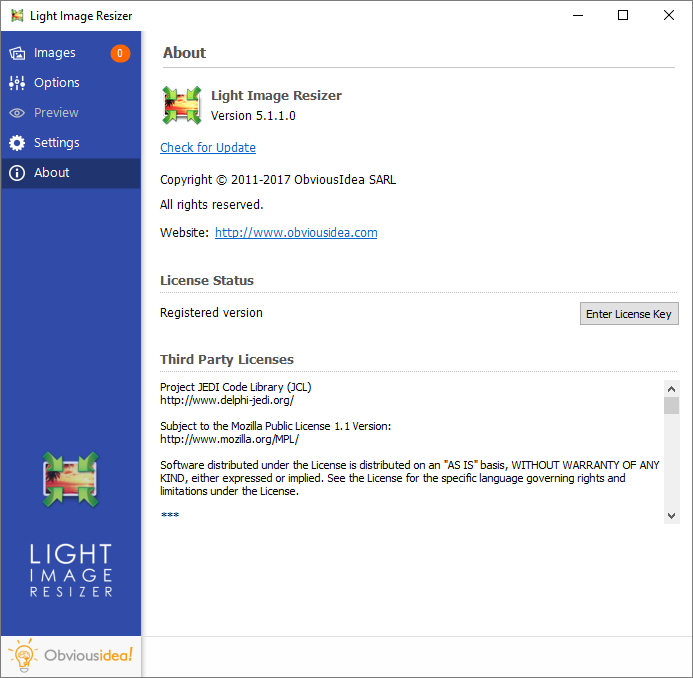693x678 pixels.
Task: Click the Third Party Licenses heading
Action: (227, 359)
